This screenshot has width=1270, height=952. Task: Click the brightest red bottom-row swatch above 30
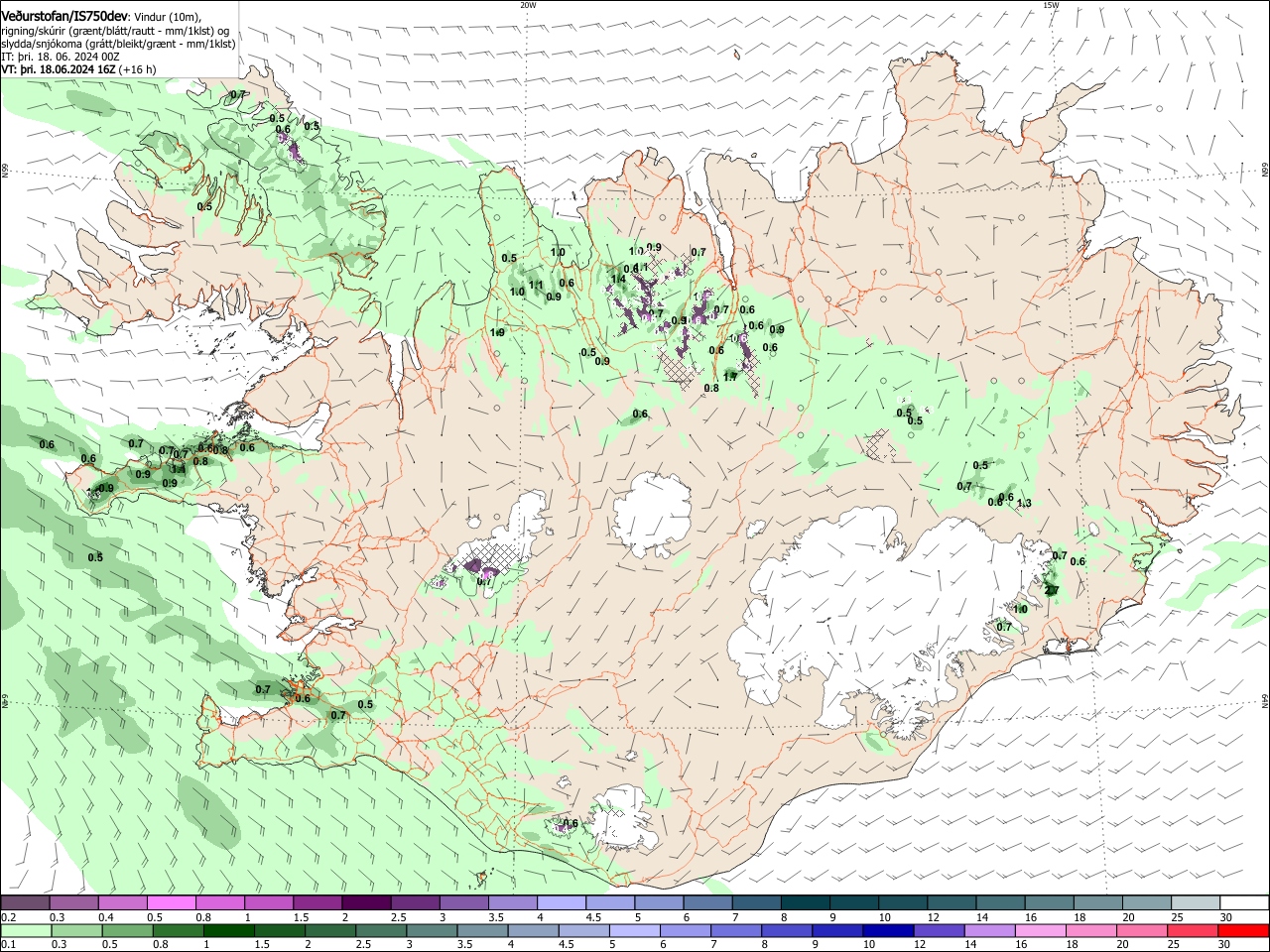[1243, 931]
